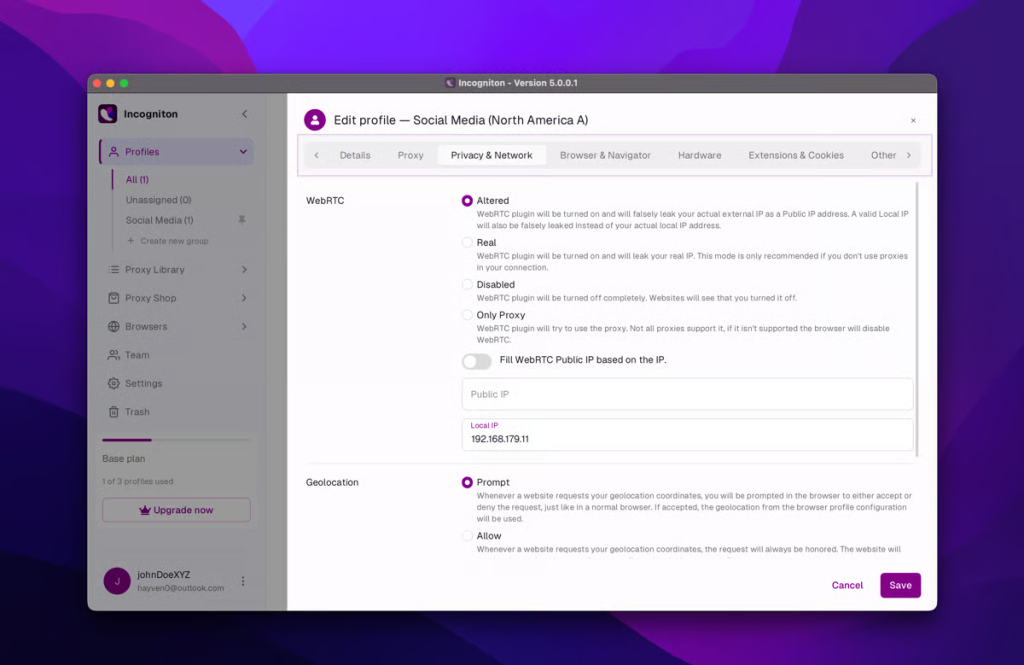This screenshot has height=665, width=1024.
Task: Click the pin icon next to Social Media
Action: (x=242, y=220)
